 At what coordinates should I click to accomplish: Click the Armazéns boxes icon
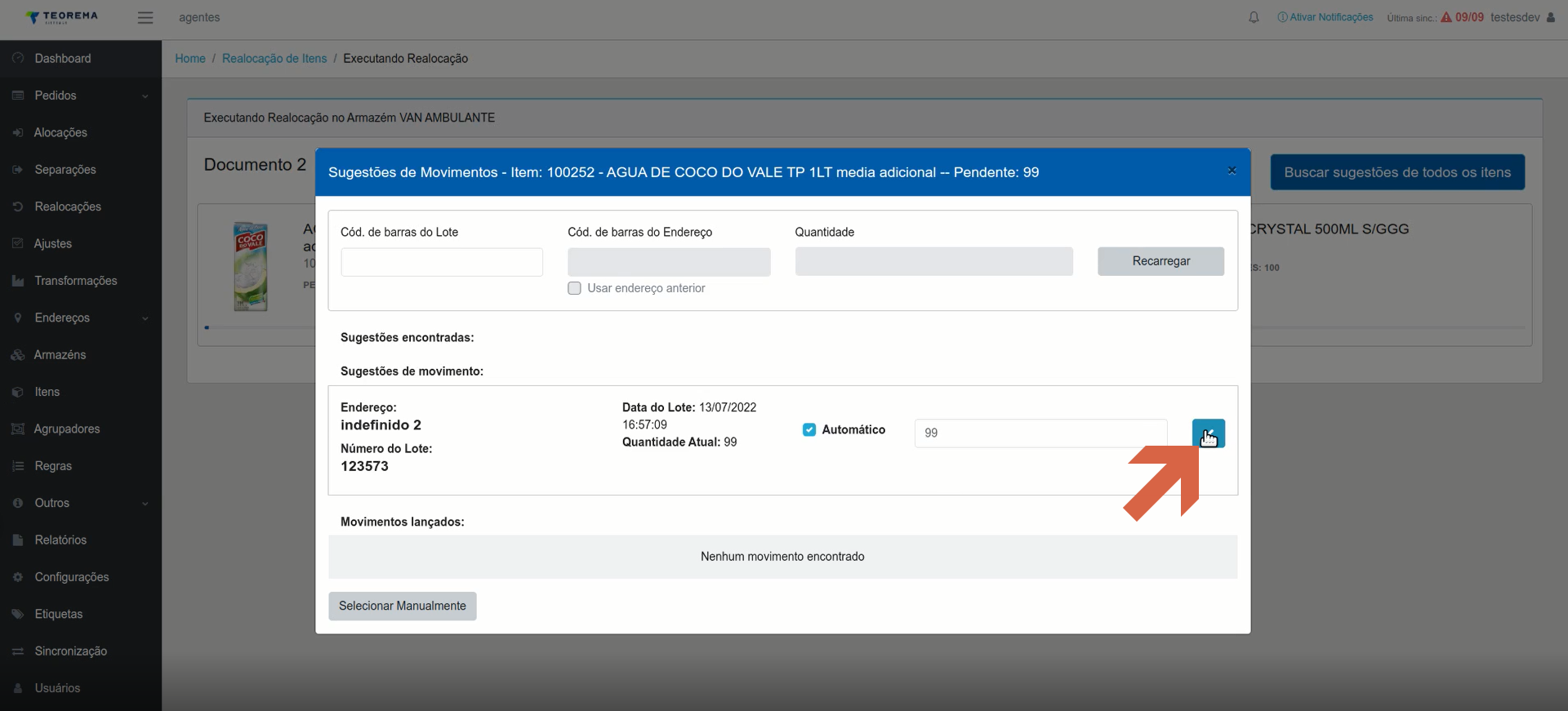click(18, 355)
